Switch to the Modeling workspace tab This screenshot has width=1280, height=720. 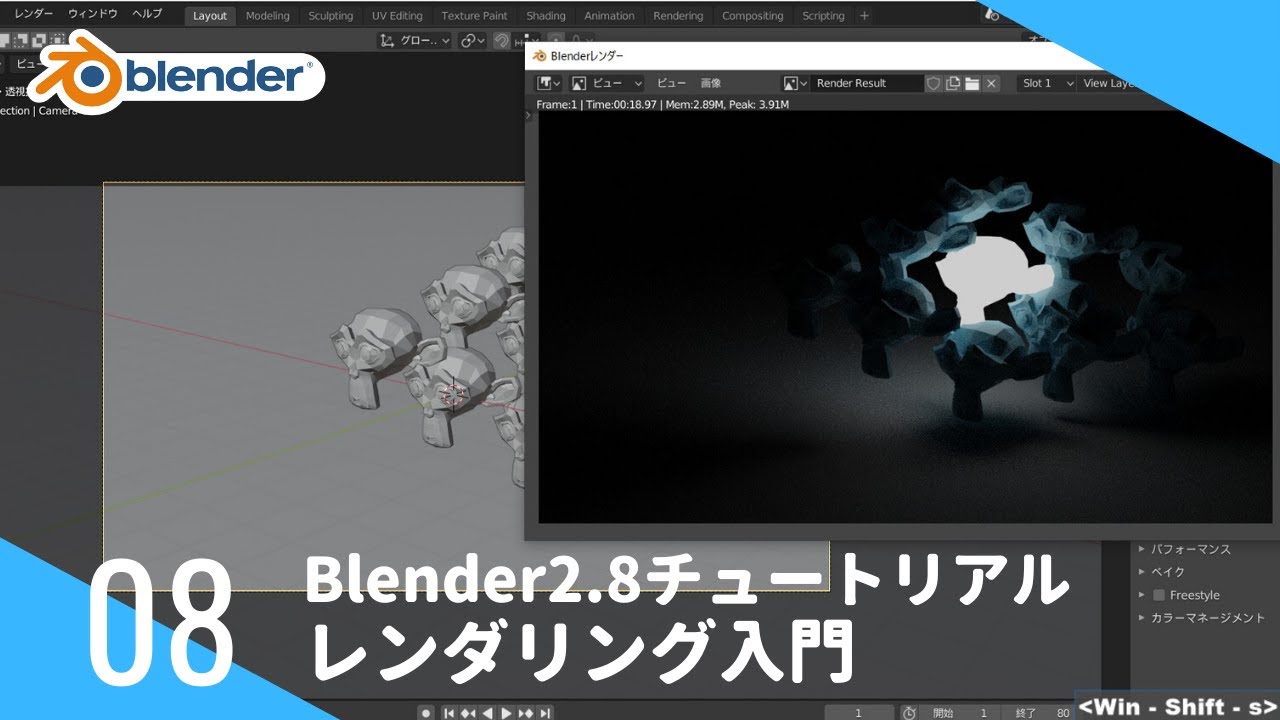(267, 16)
